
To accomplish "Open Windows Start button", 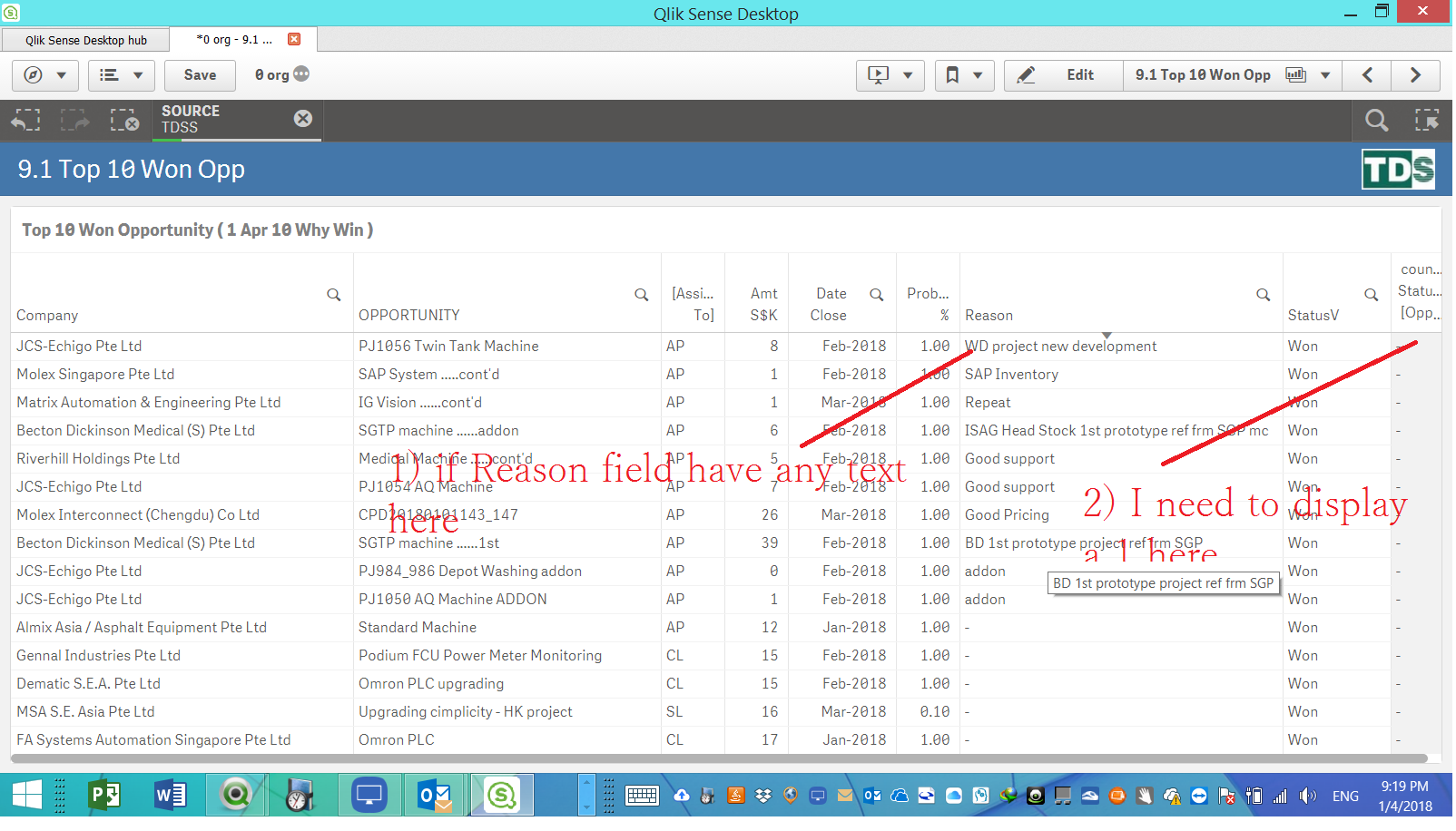I will 27,796.
